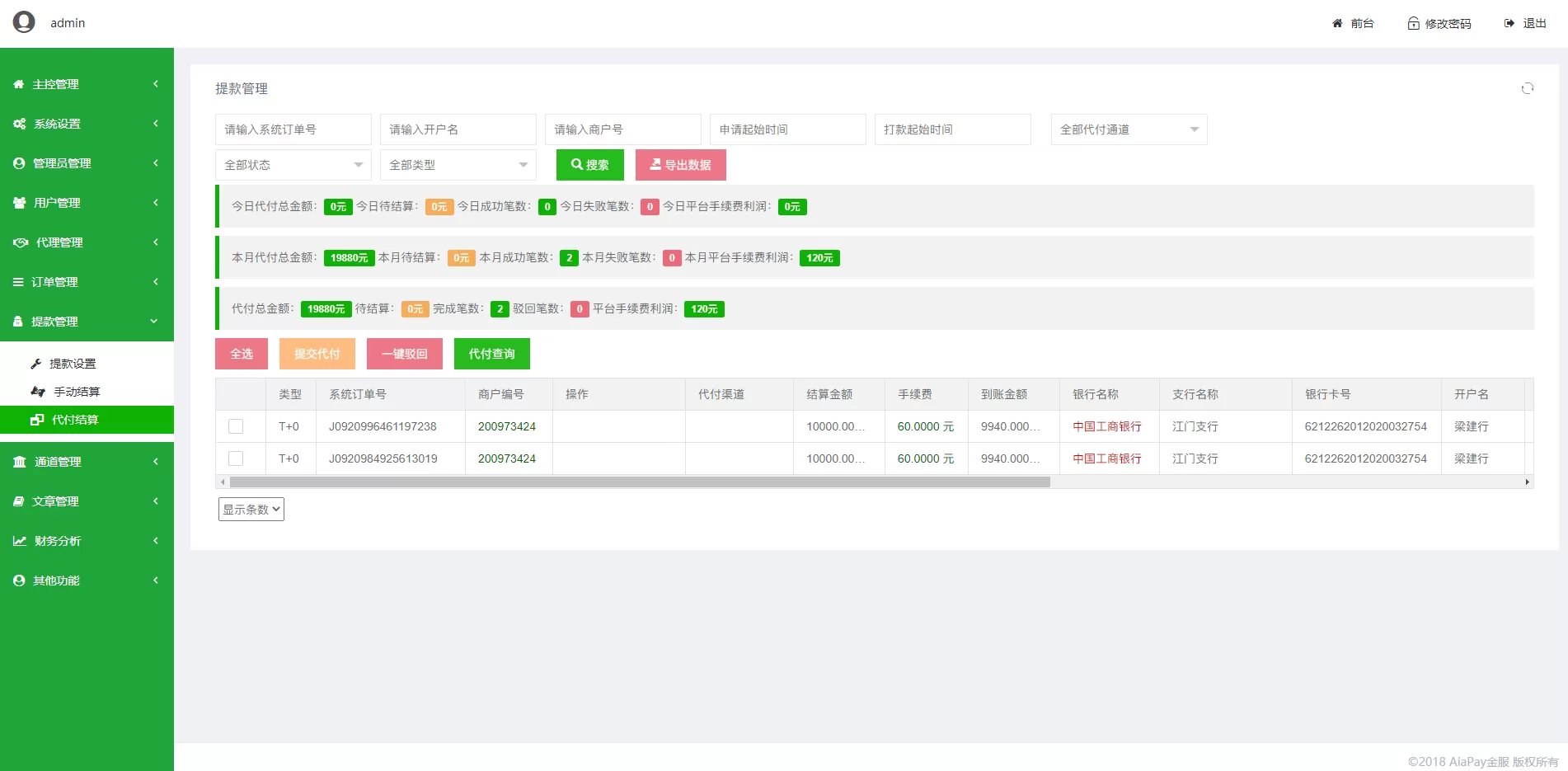The width and height of the screenshot is (1568, 771).
Task: Click the chart icon for 财务分析
Action: pos(20,541)
